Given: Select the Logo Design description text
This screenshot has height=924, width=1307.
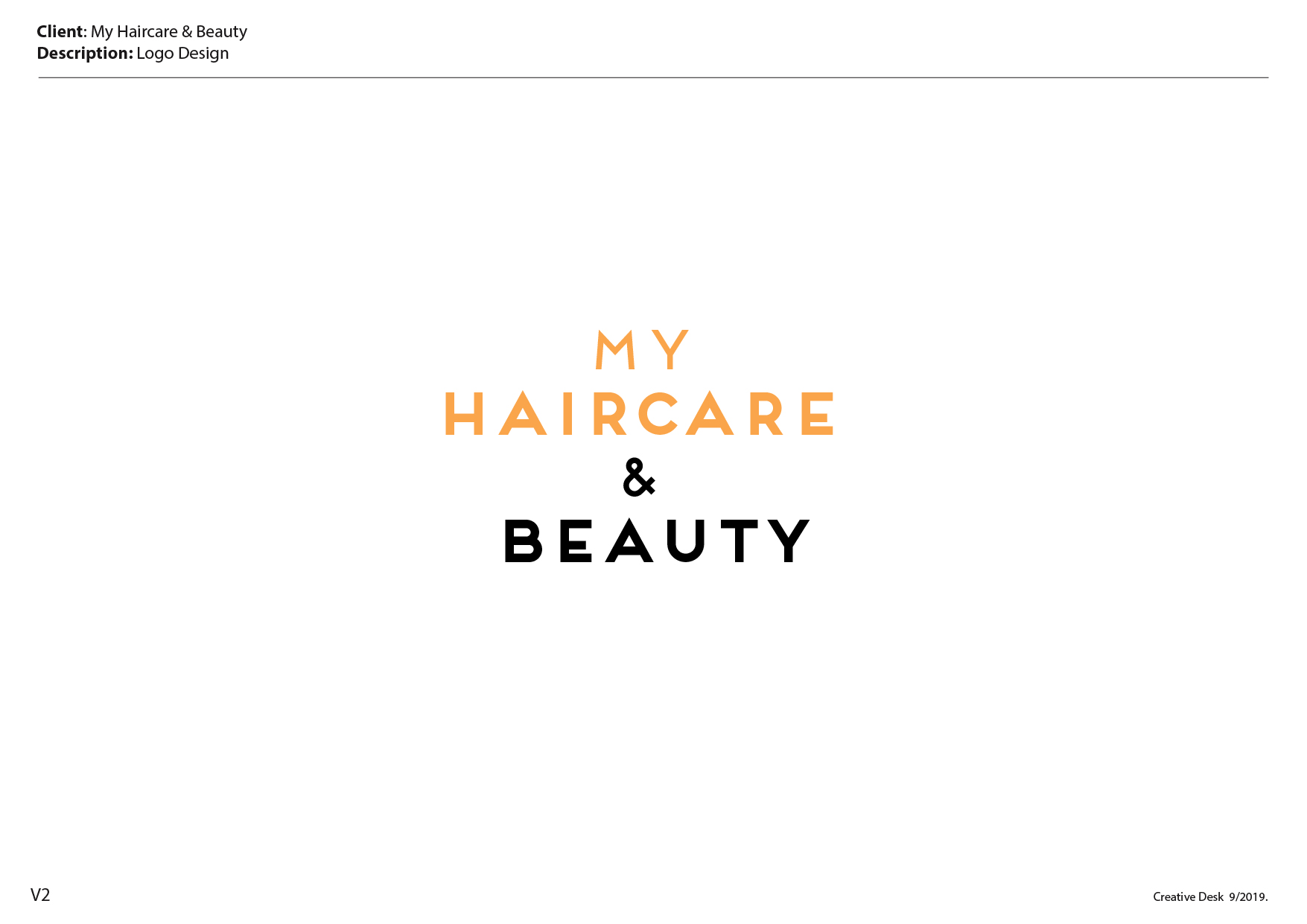Looking at the screenshot, I should coord(182,53).
